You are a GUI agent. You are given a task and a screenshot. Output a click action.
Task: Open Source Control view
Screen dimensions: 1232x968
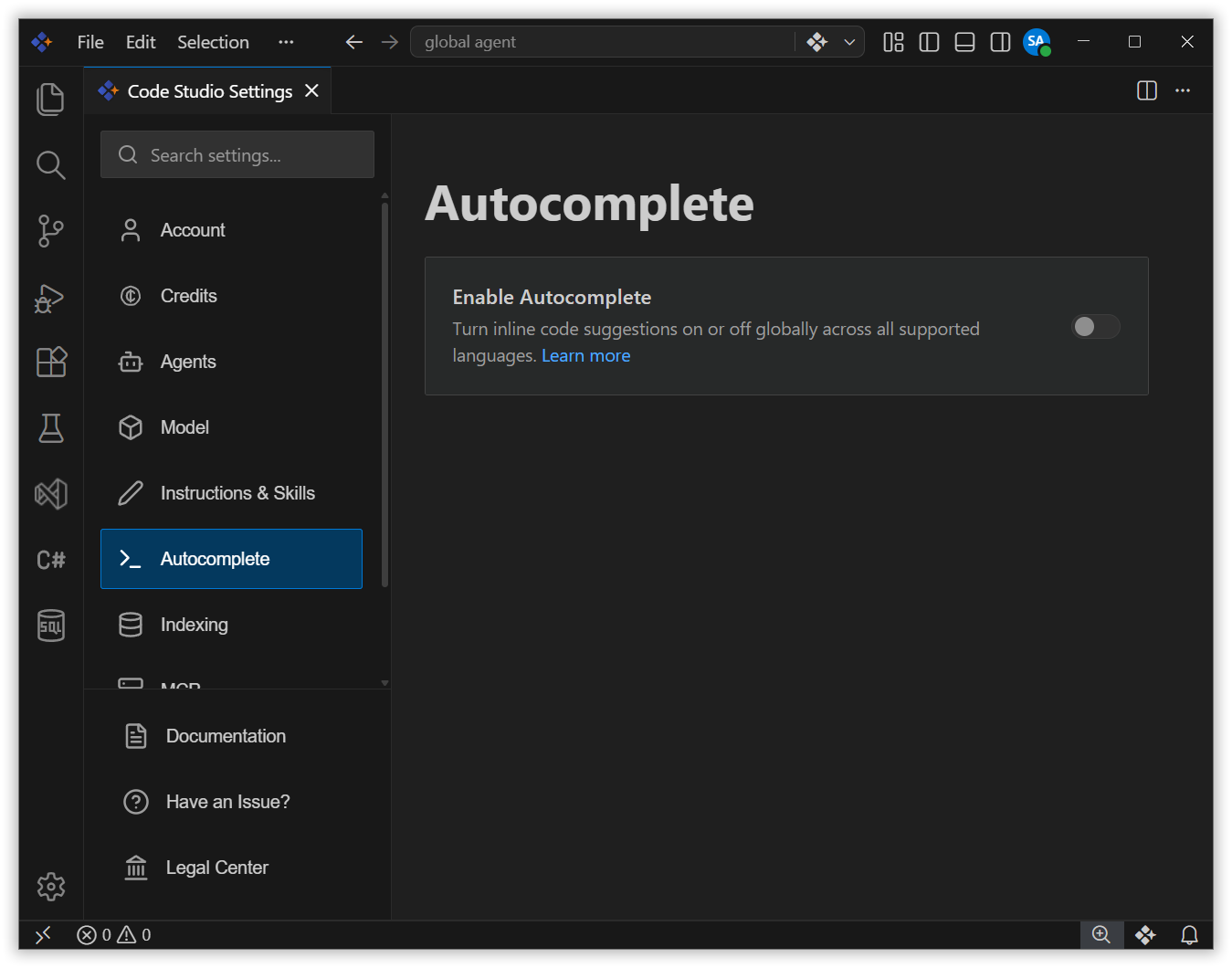click(50, 231)
